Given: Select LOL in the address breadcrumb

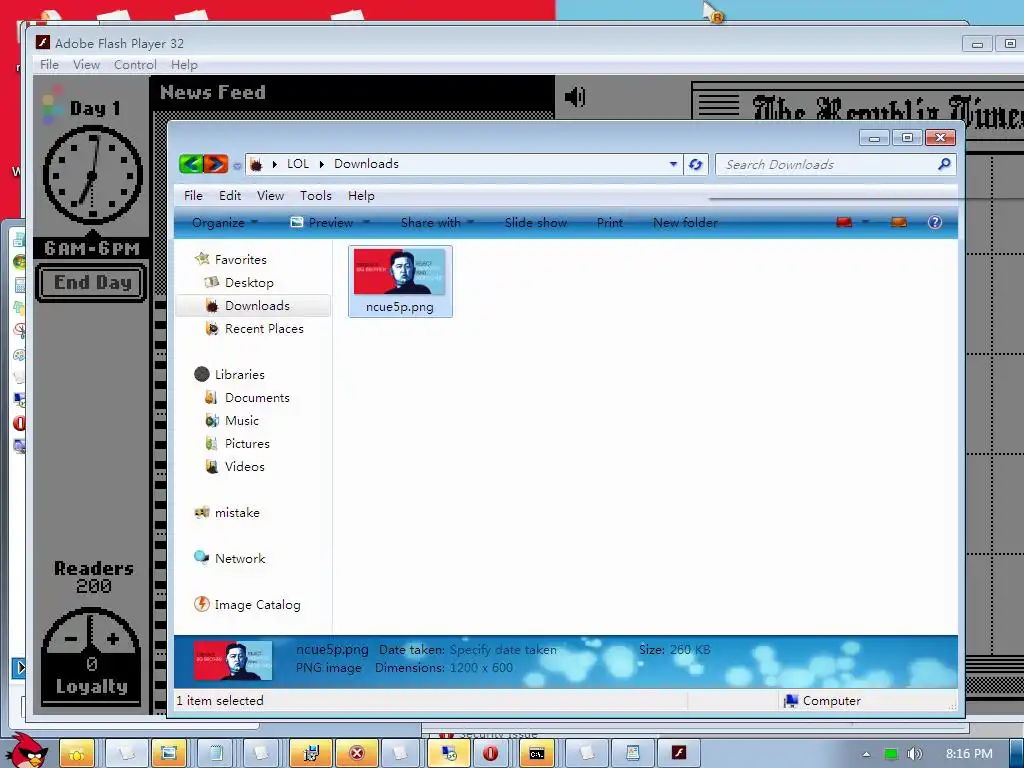Looking at the screenshot, I should coord(298,164).
